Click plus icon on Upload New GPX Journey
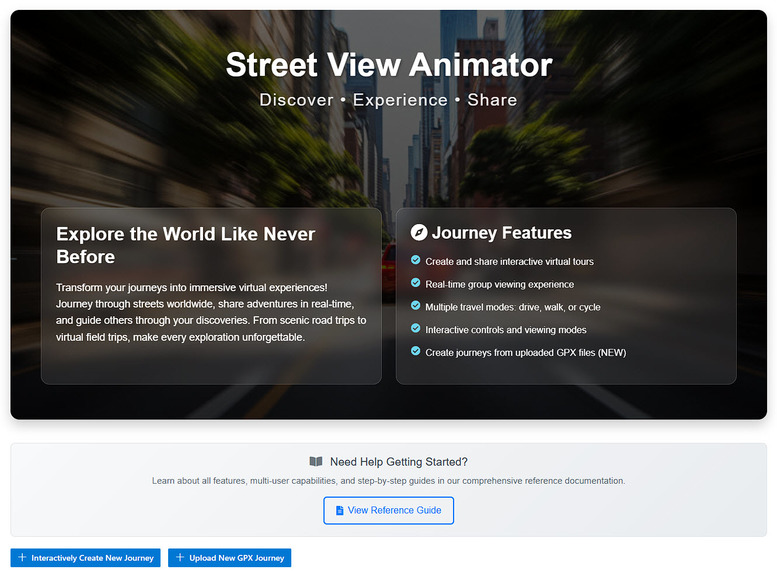This screenshot has height=573, width=777. point(180,558)
